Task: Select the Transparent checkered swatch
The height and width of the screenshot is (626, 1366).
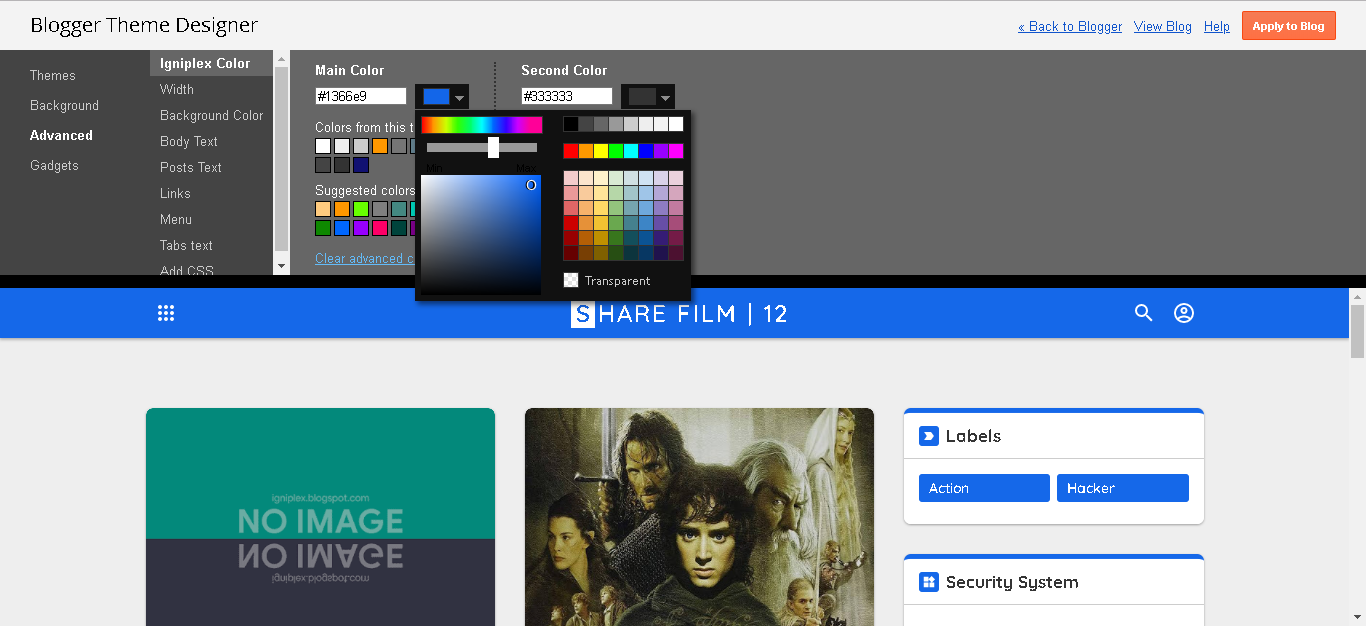Action: [x=571, y=281]
